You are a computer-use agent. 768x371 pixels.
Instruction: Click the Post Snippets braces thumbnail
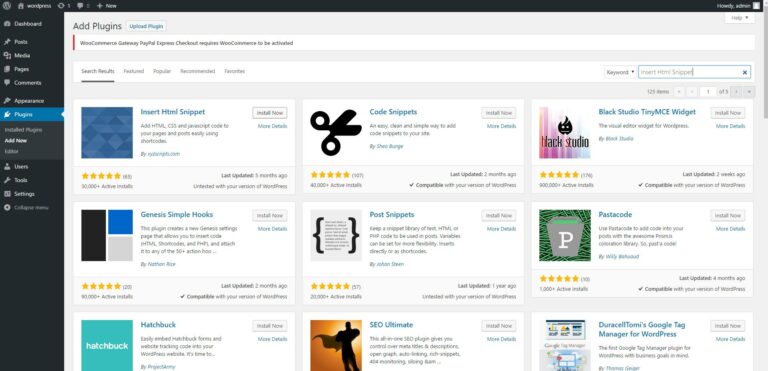336,236
